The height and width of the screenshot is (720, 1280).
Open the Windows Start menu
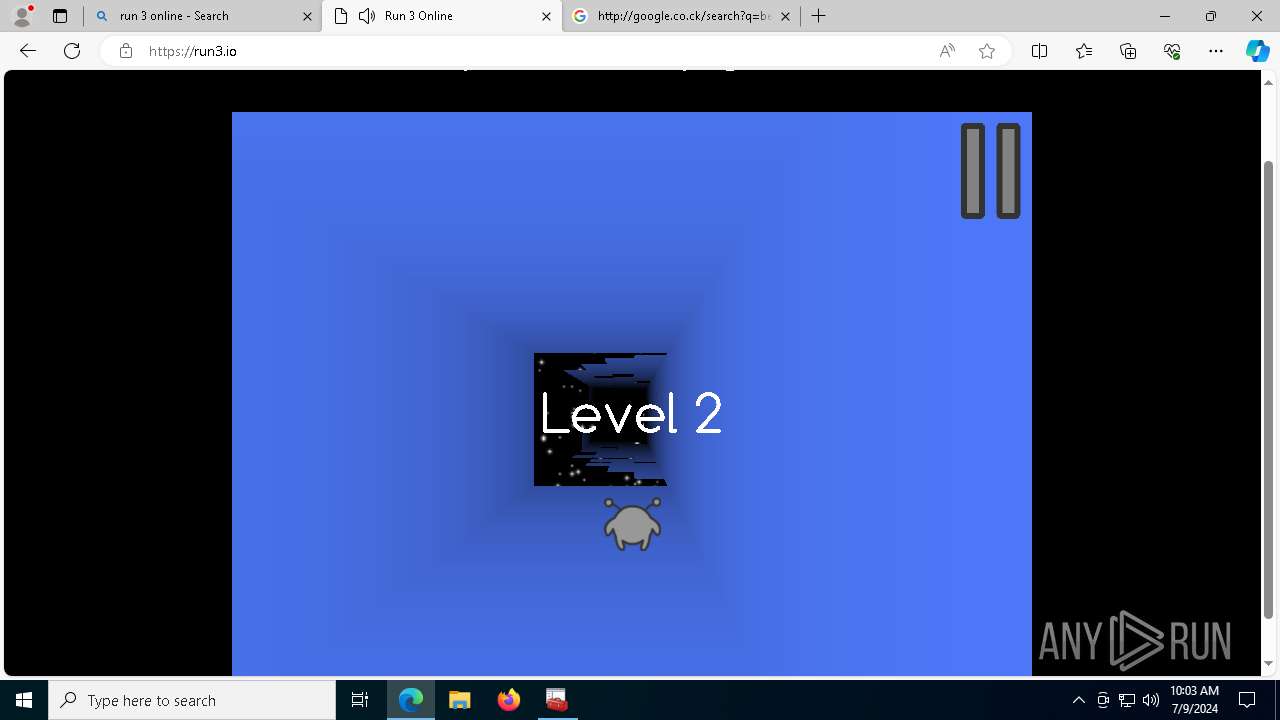pos(24,700)
